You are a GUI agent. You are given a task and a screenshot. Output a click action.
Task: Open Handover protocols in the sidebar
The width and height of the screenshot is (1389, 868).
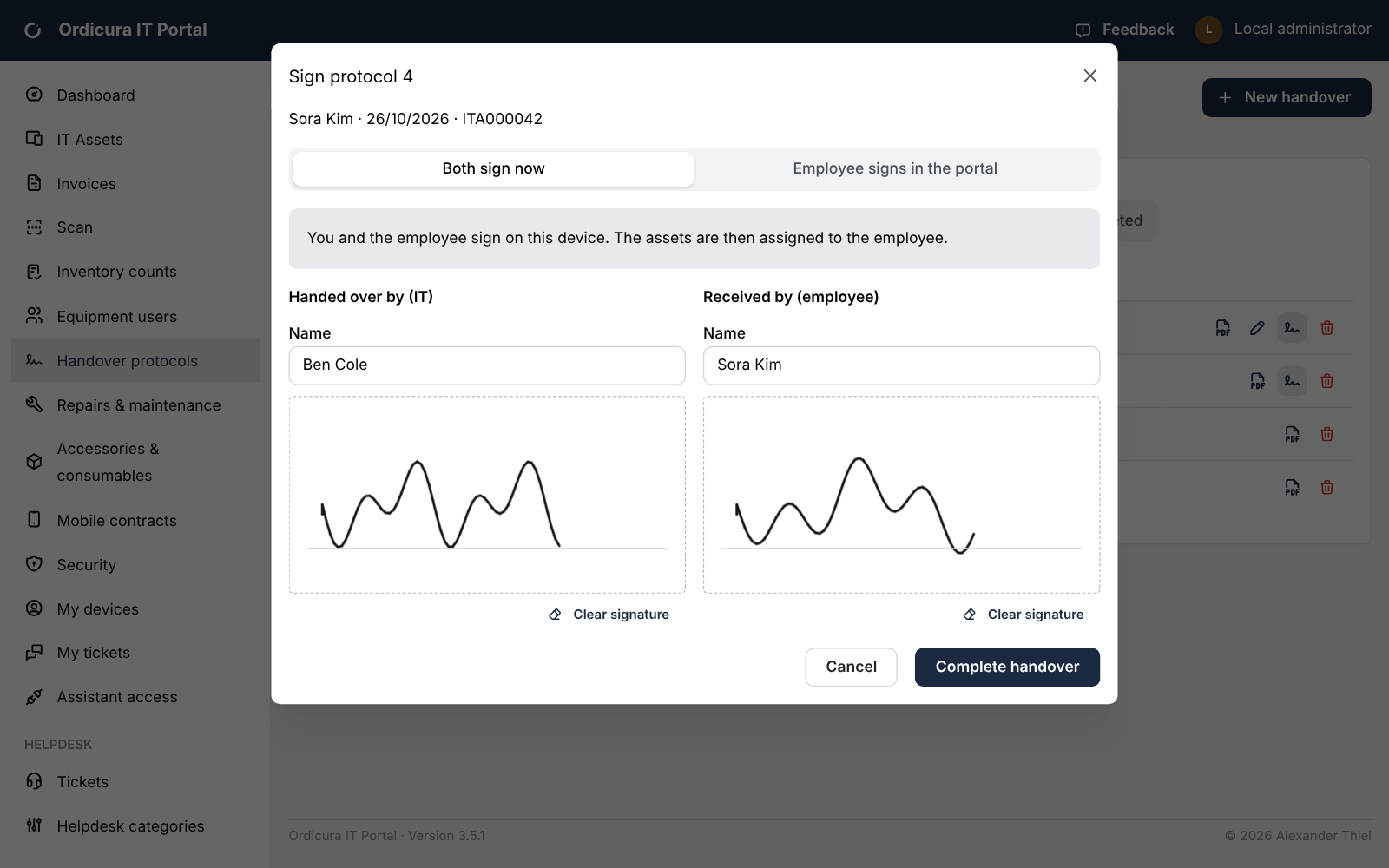(135, 360)
